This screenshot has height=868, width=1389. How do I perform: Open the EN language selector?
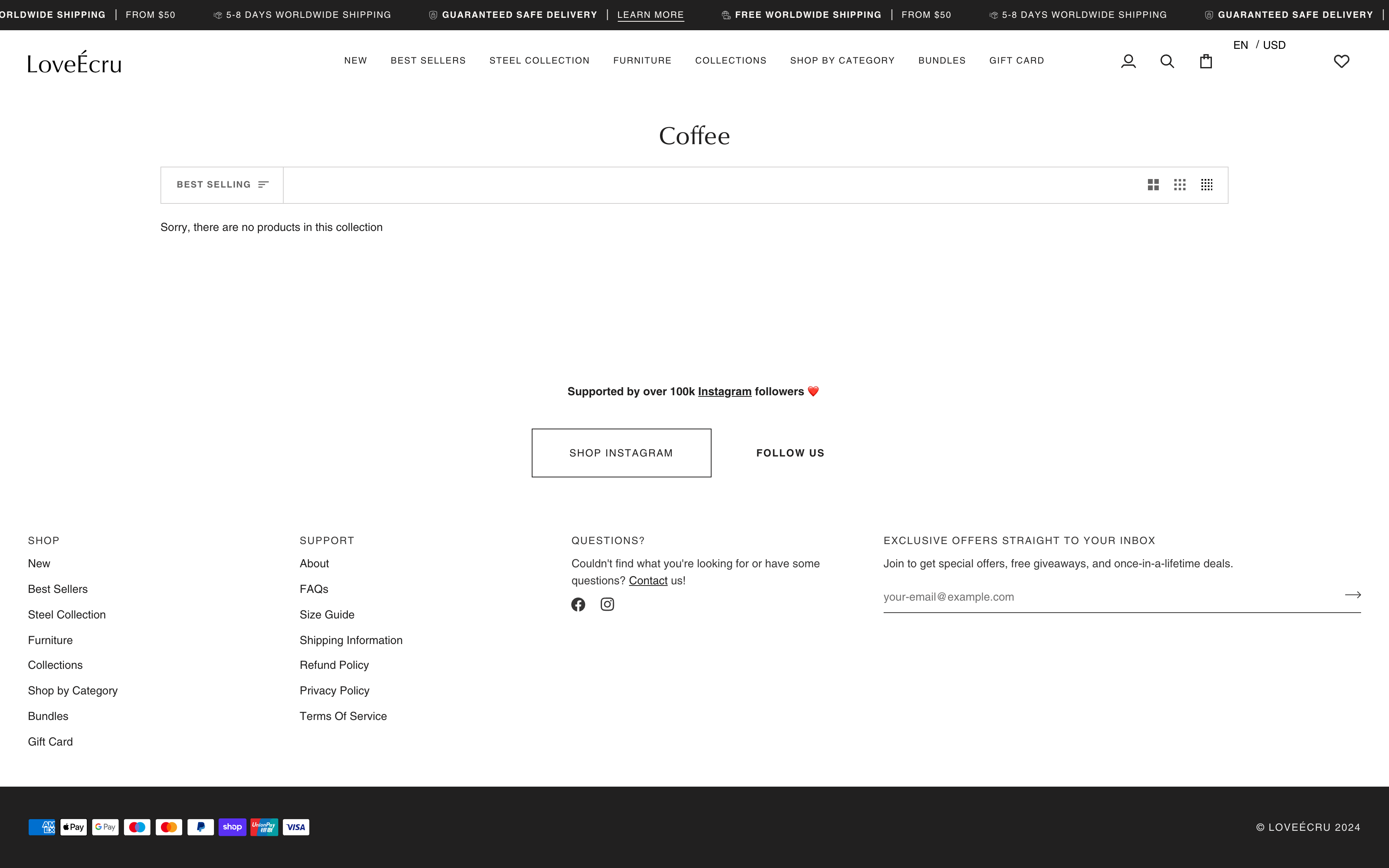point(1241,45)
